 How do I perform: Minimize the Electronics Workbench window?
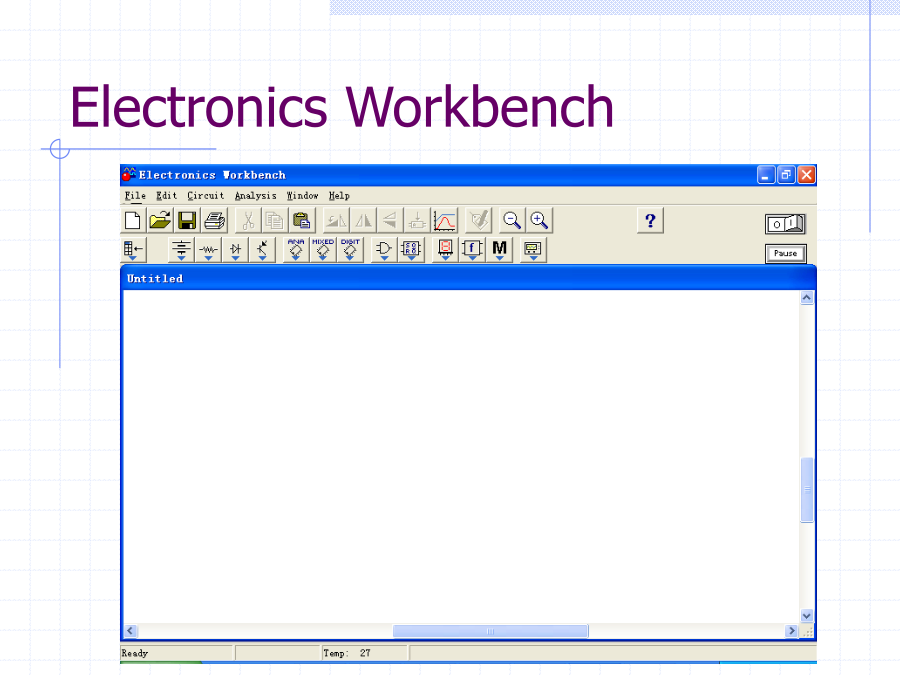coord(766,175)
